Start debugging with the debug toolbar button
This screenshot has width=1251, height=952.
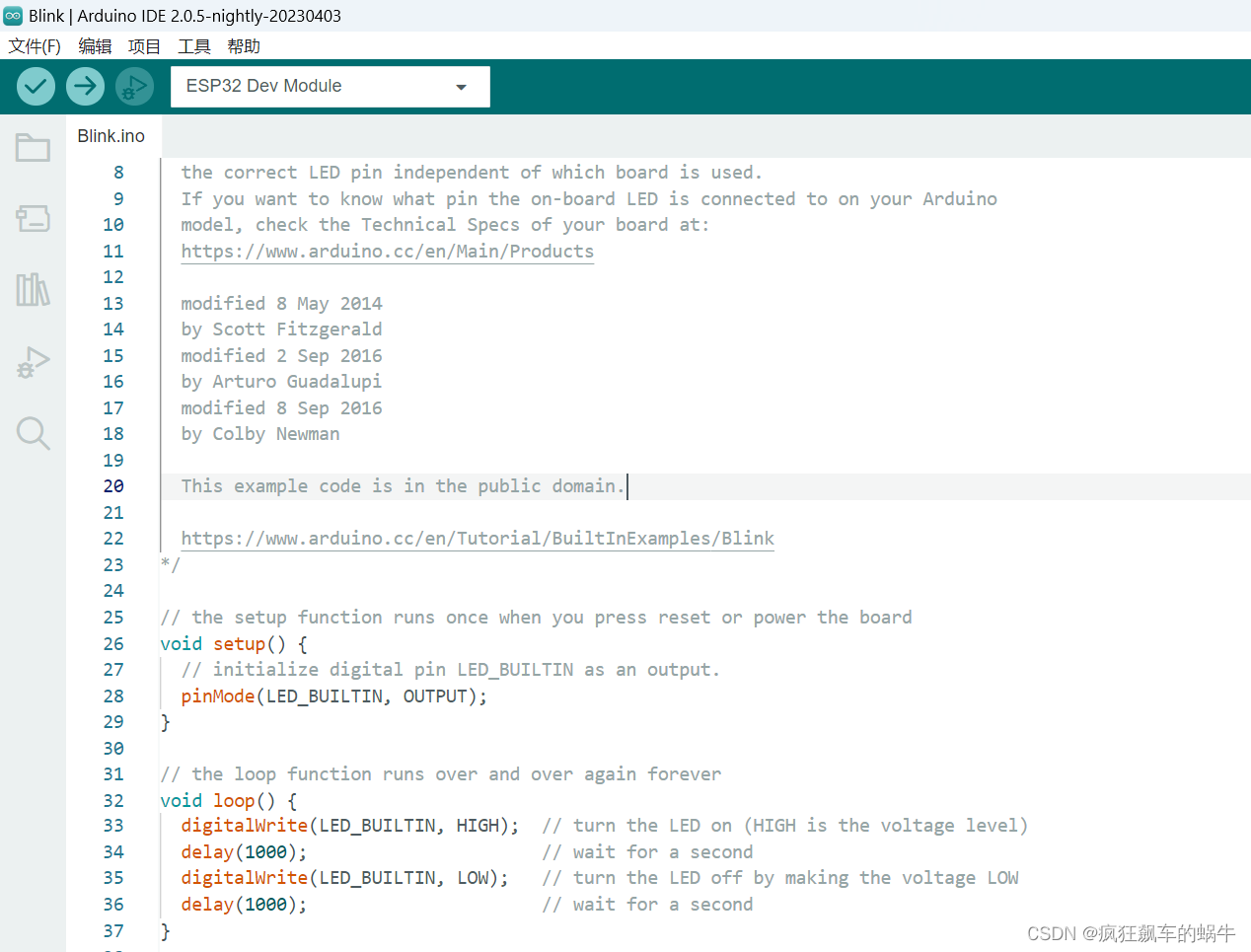[134, 87]
